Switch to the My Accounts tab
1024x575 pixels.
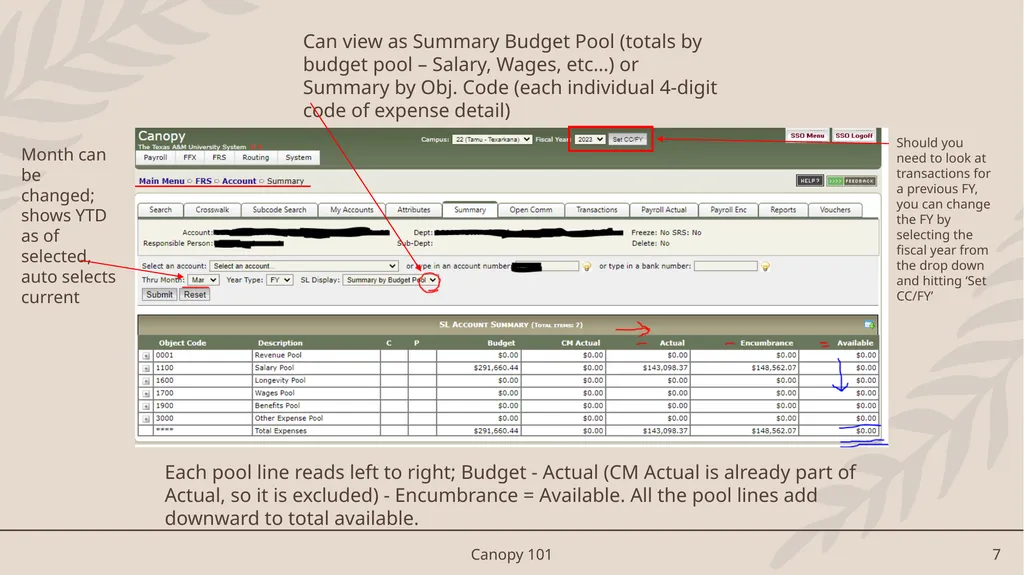point(351,210)
